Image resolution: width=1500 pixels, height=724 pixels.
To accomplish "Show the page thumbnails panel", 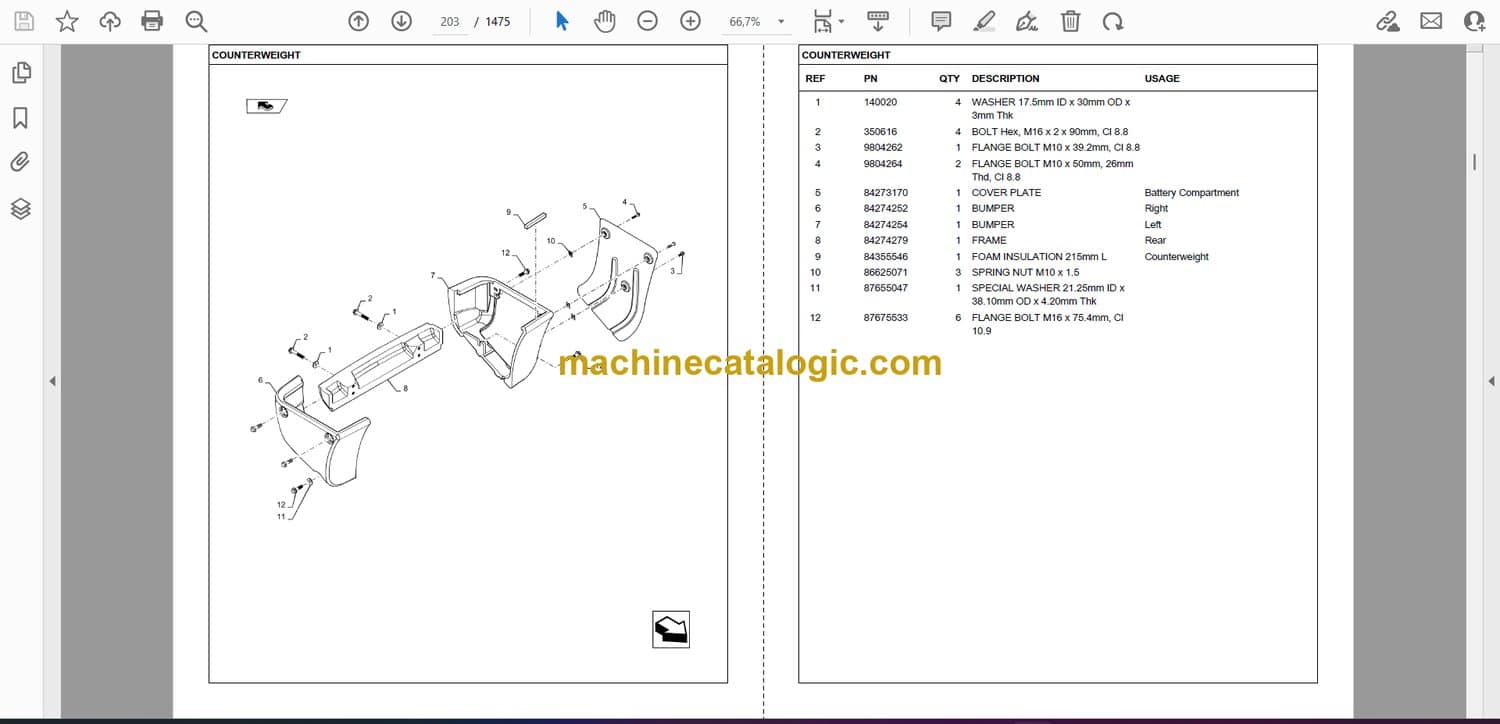I will [21, 73].
